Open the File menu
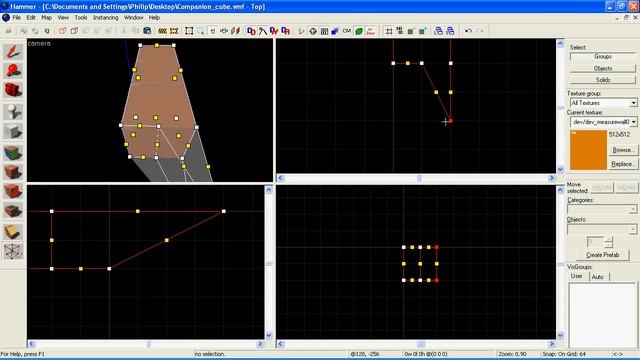 pos(16,18)
